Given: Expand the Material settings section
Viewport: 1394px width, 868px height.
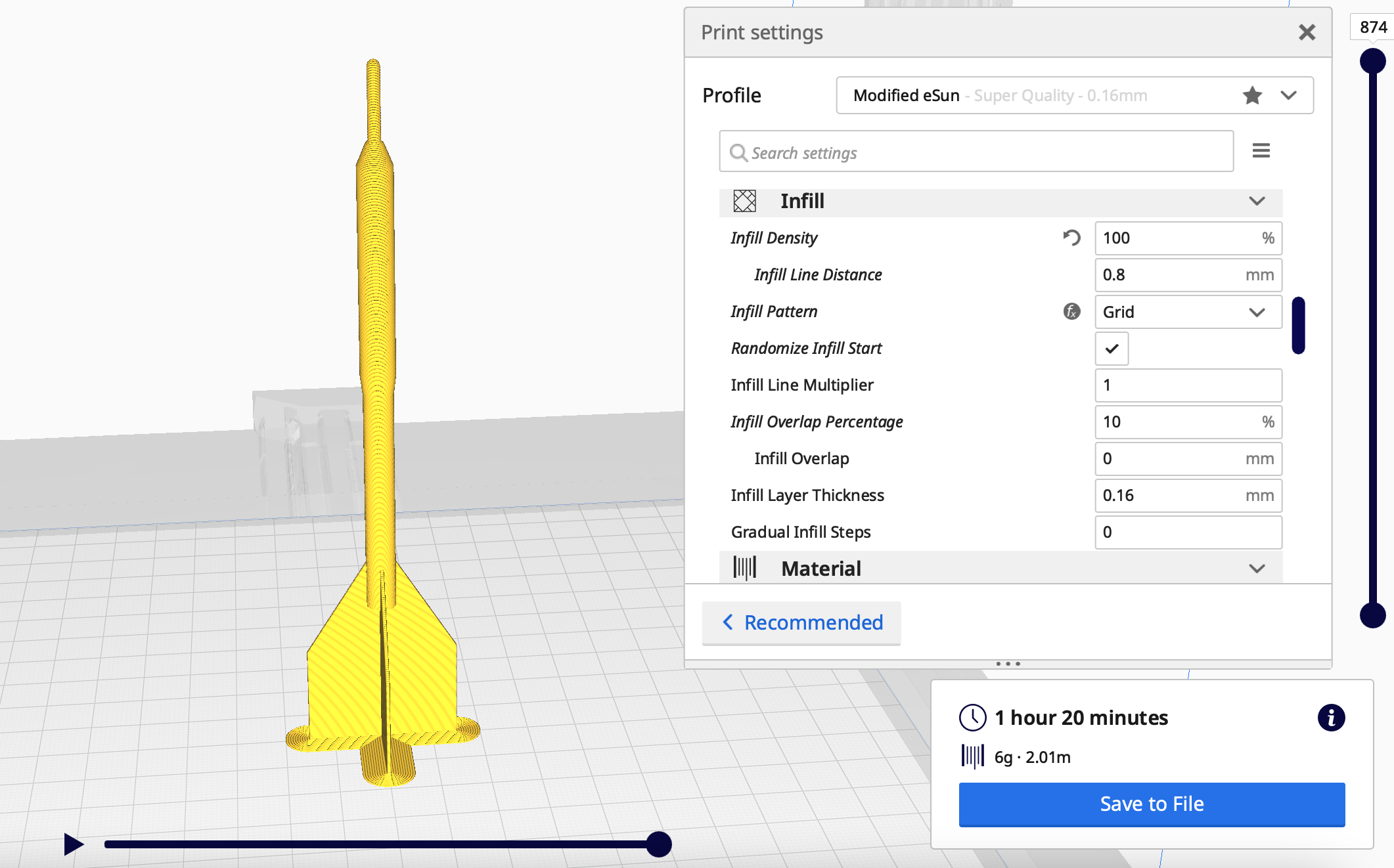Looking at the screenshot, I should [x=1256, y=569].
